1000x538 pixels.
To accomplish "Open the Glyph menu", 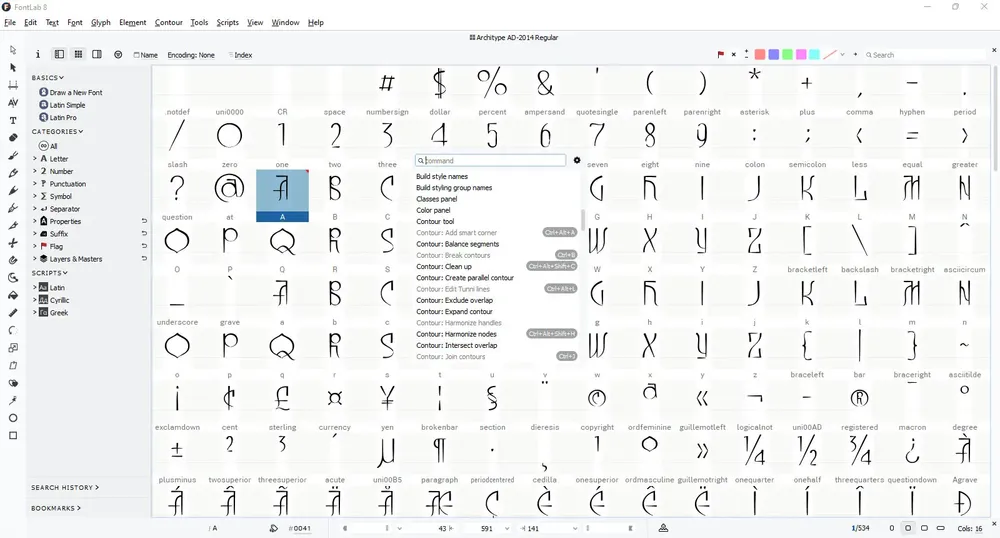I will point(101,22).
